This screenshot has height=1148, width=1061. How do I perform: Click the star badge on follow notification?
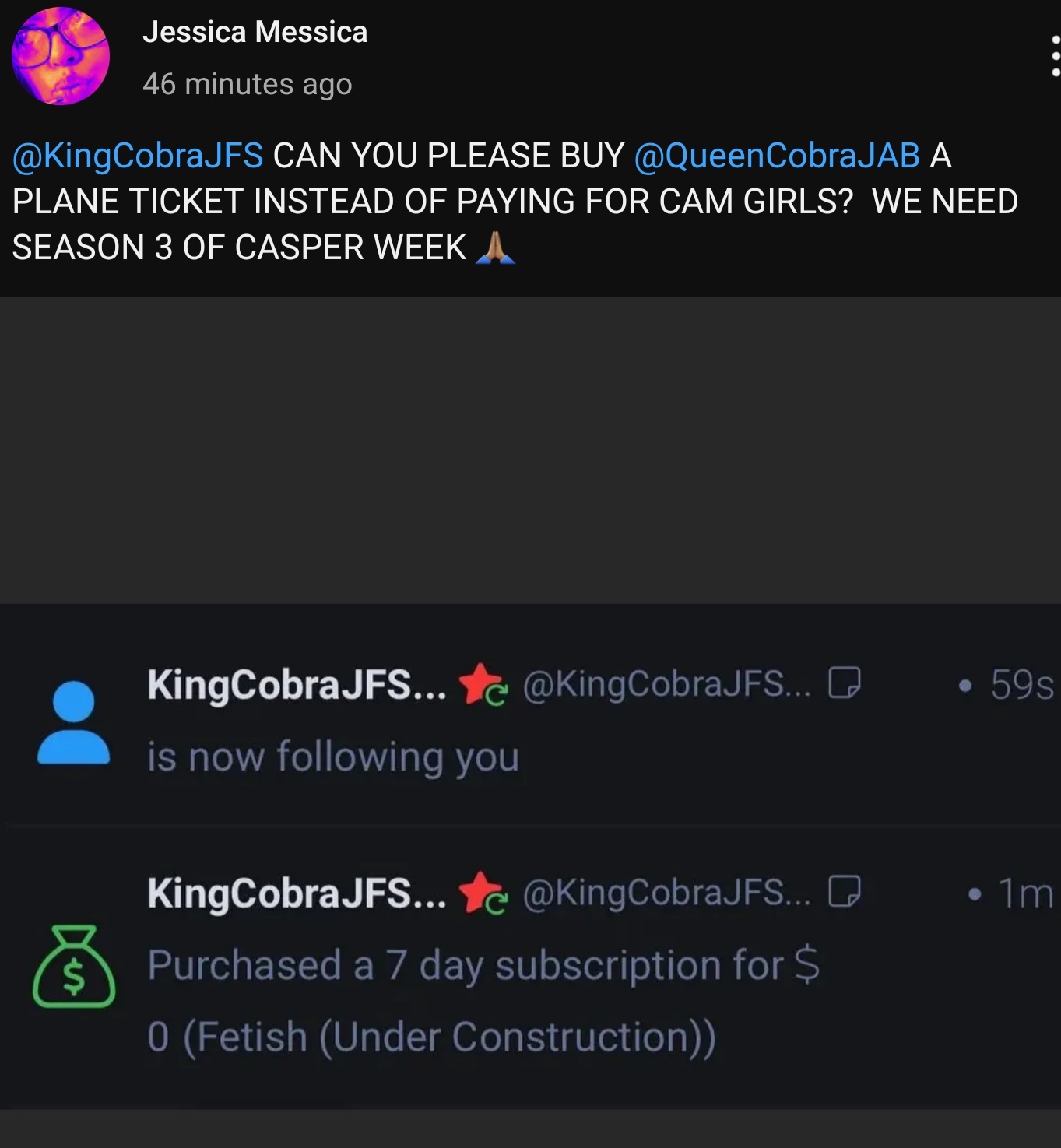click(483, 684)
